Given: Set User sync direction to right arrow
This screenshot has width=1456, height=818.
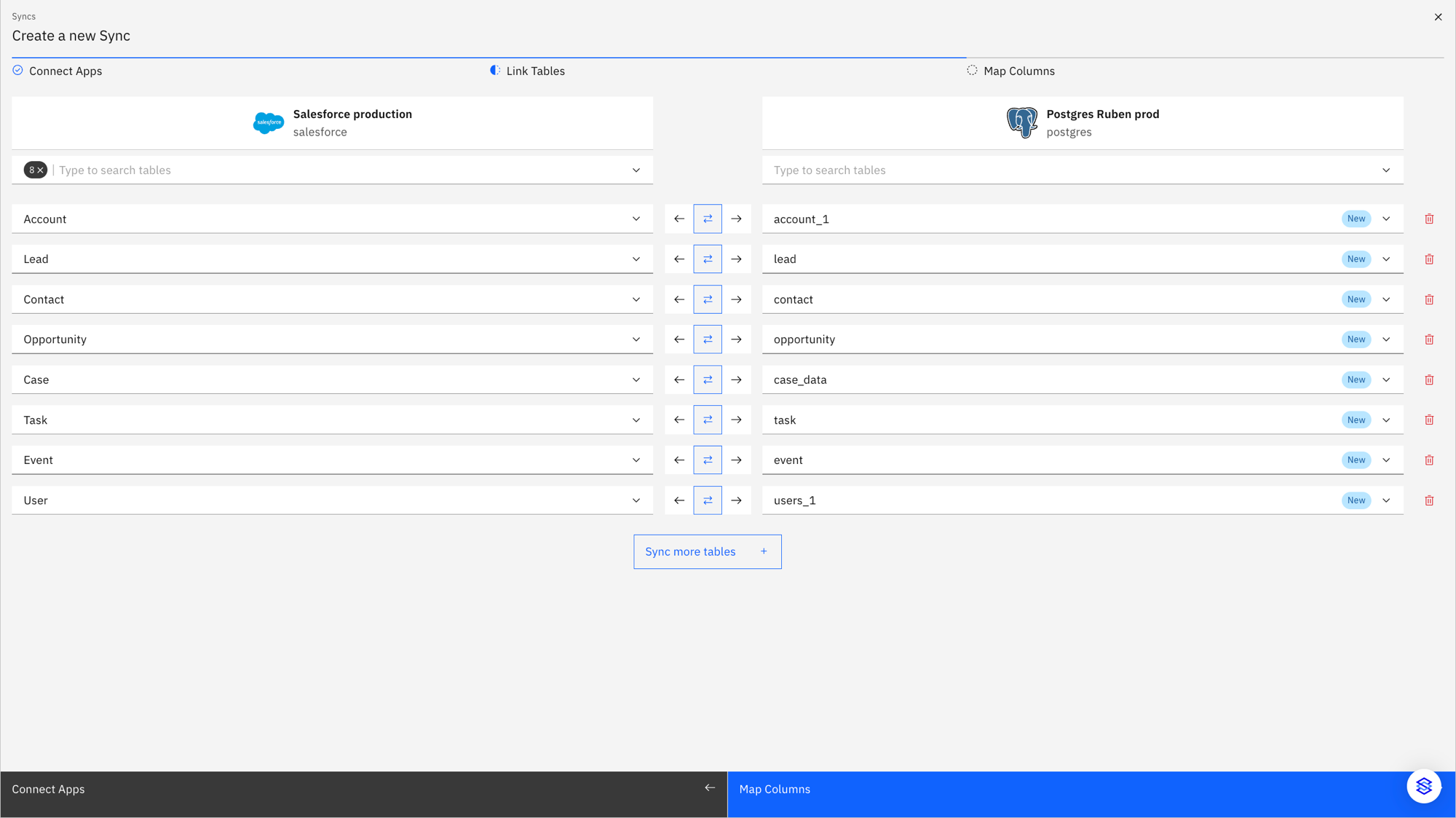Looking at the screenshot, I should click(736, 500).
